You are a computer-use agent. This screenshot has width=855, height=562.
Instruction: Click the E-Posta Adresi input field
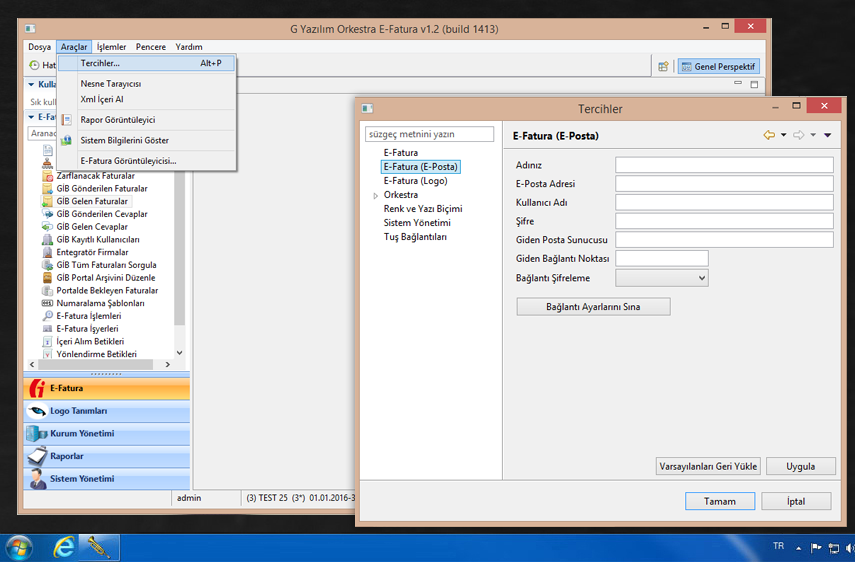(x=724, y=183)
